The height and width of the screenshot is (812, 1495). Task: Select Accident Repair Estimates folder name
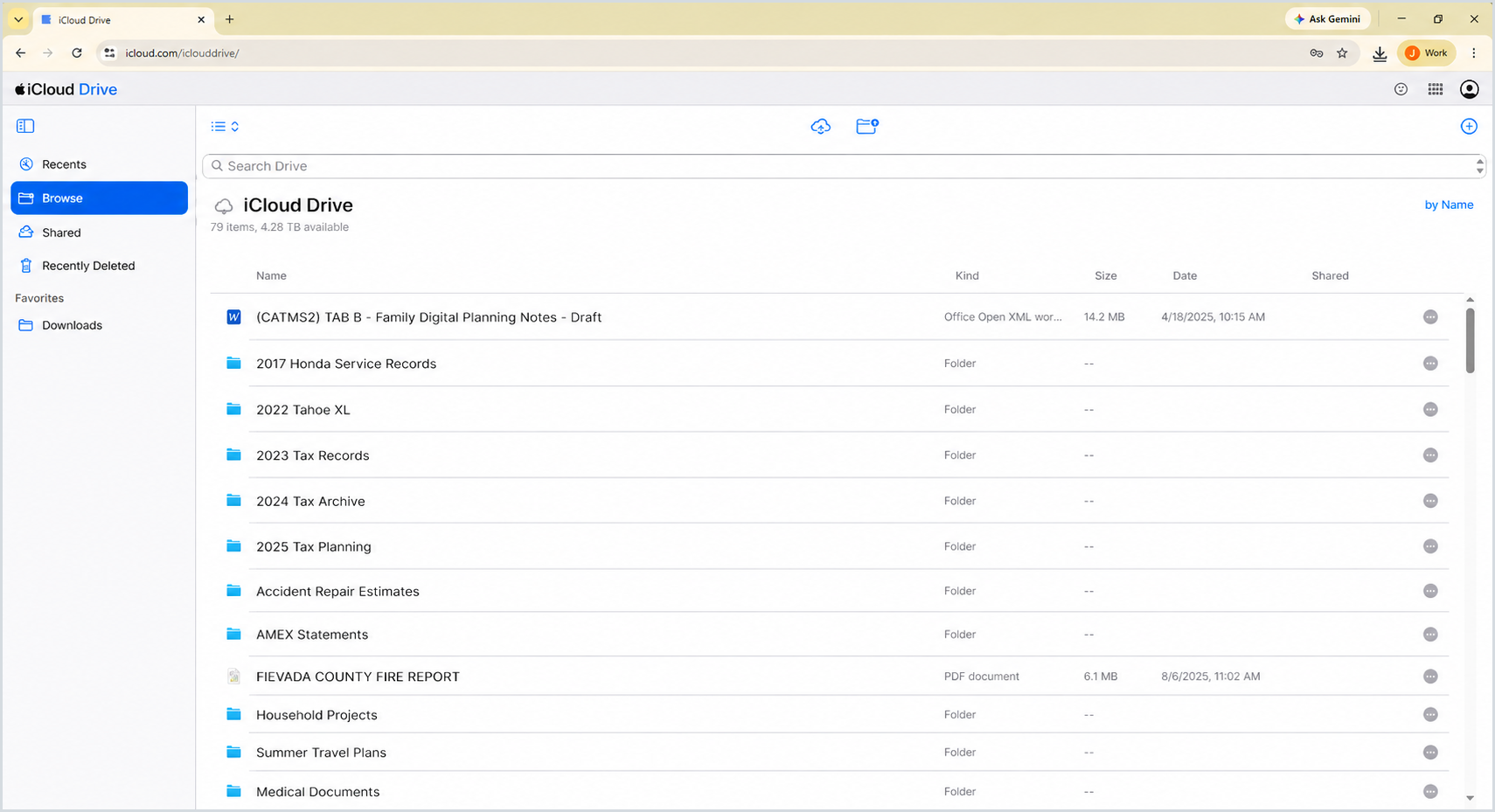point(337,592)
